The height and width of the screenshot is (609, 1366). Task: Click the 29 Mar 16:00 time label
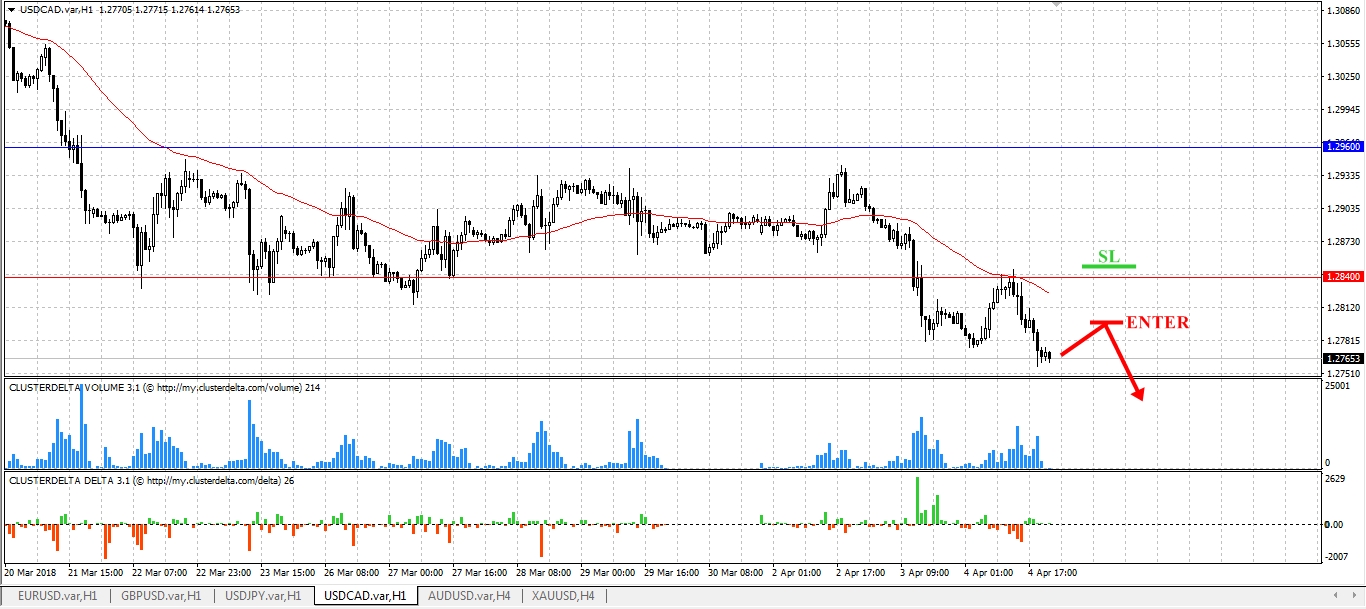673,573
